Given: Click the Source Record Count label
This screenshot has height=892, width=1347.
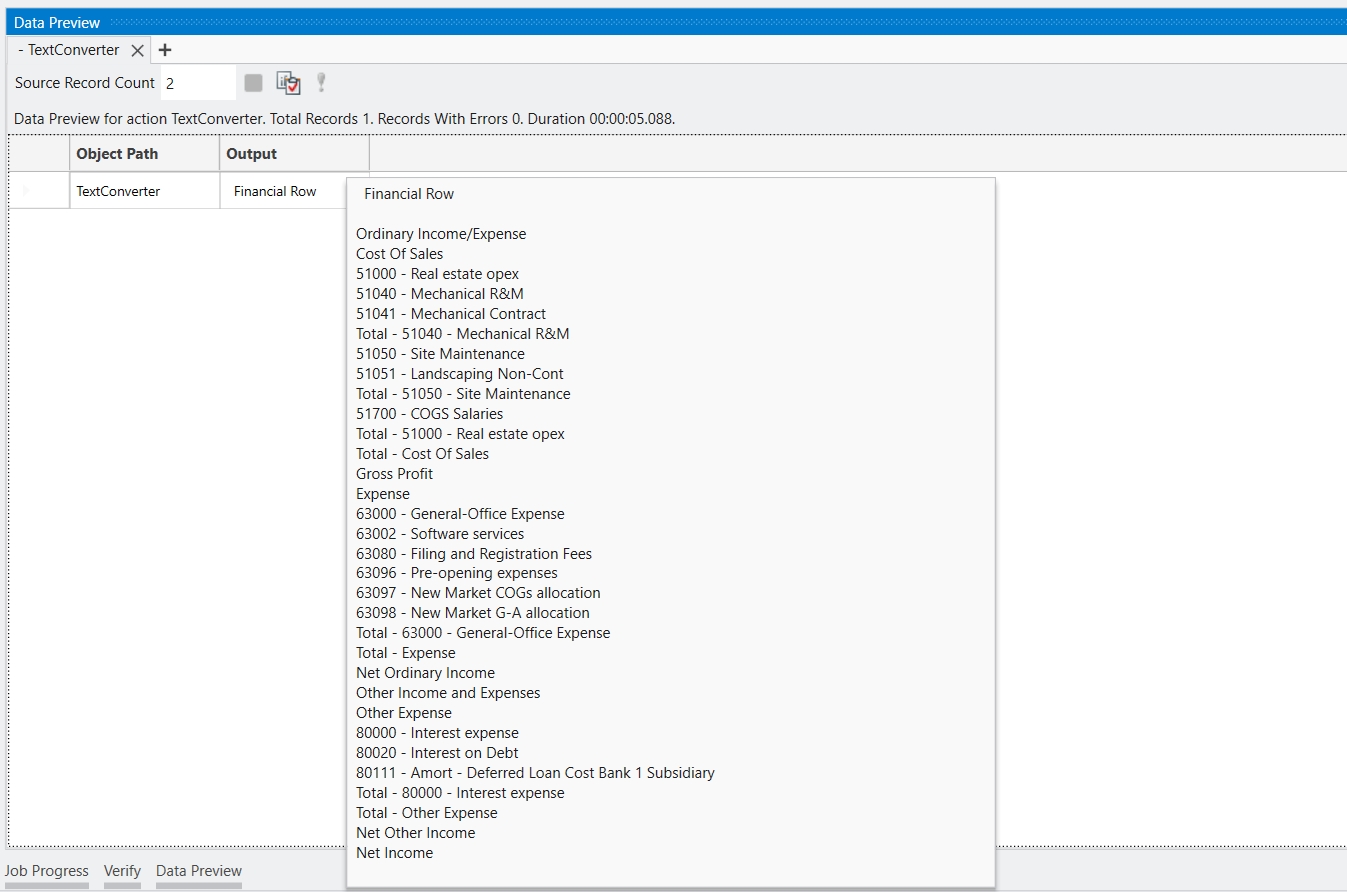Looking at the screenshot, I should tap(85, 83).
